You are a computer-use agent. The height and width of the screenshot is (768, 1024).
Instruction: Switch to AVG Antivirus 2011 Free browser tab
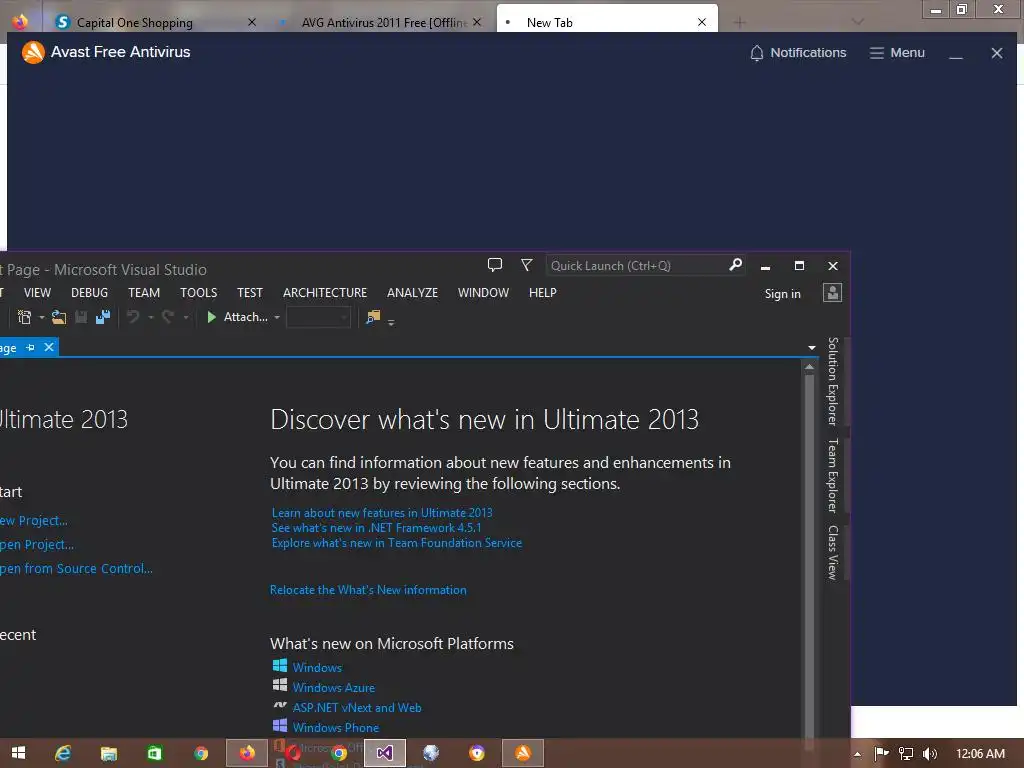coord(380,22)
